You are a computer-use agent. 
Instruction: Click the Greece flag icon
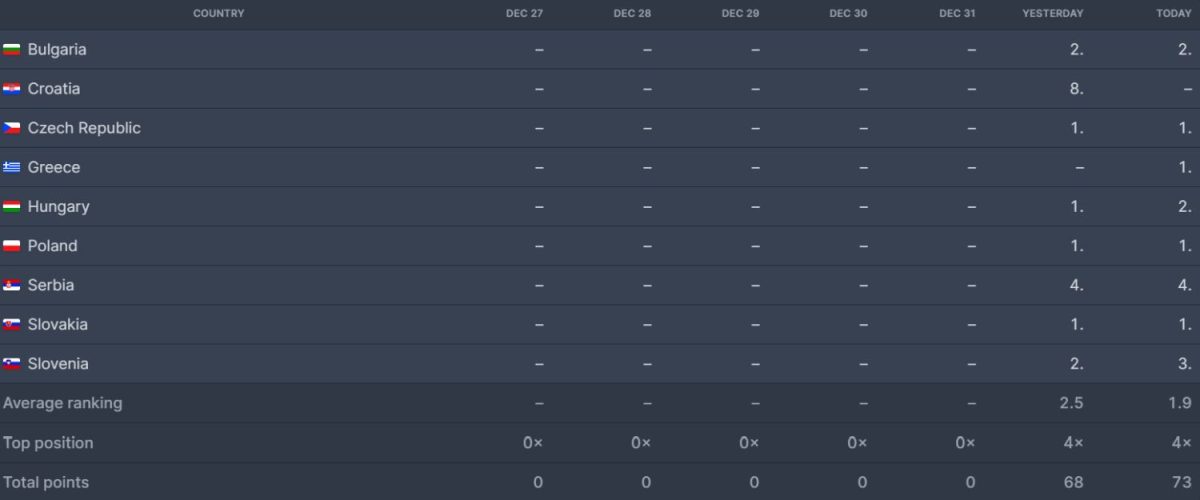pos(12,167)
